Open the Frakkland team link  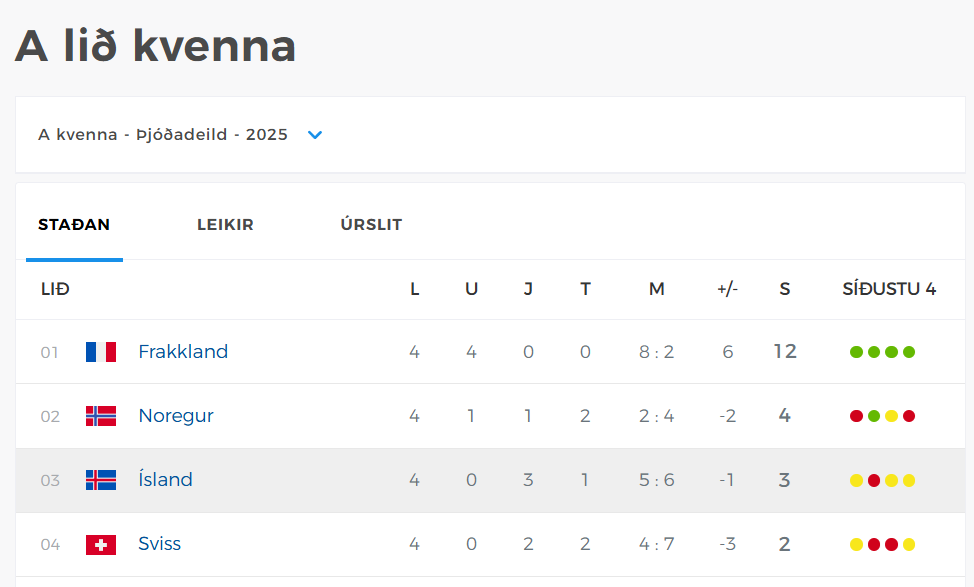(x=183, y=352)
